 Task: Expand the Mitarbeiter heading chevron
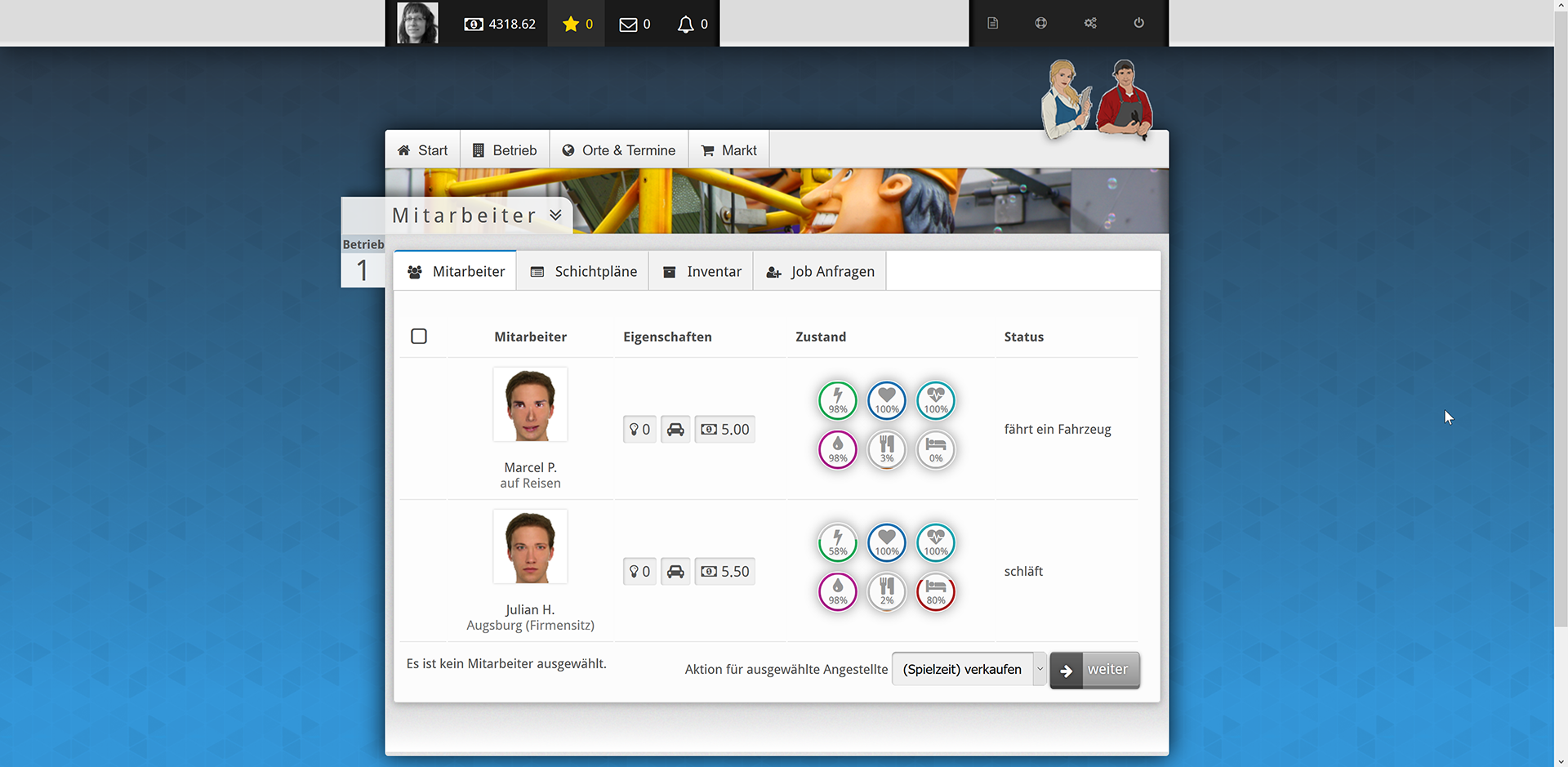point(556,215)
